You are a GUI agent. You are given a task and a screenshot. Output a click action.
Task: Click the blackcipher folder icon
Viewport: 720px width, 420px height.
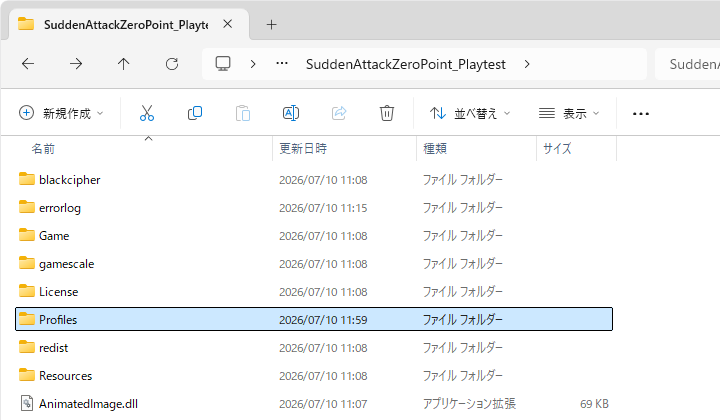point(27,179)
